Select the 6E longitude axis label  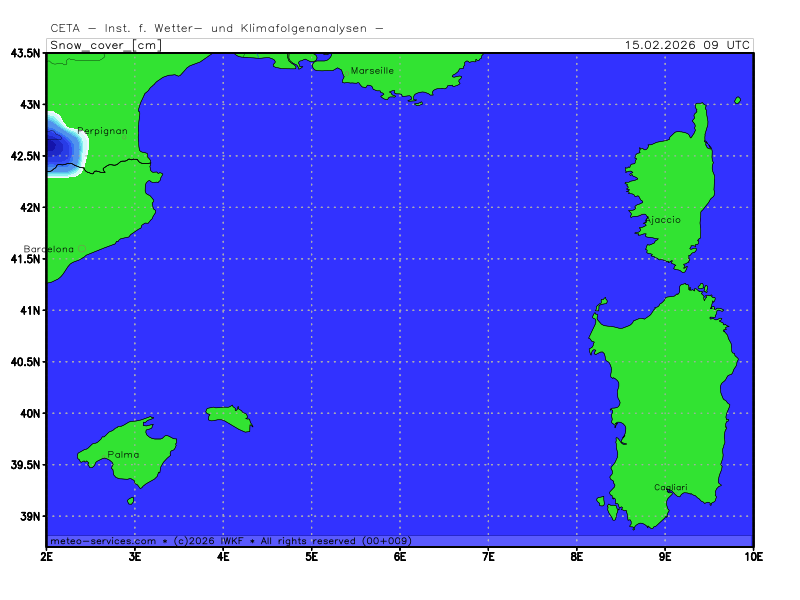(399, 554)
